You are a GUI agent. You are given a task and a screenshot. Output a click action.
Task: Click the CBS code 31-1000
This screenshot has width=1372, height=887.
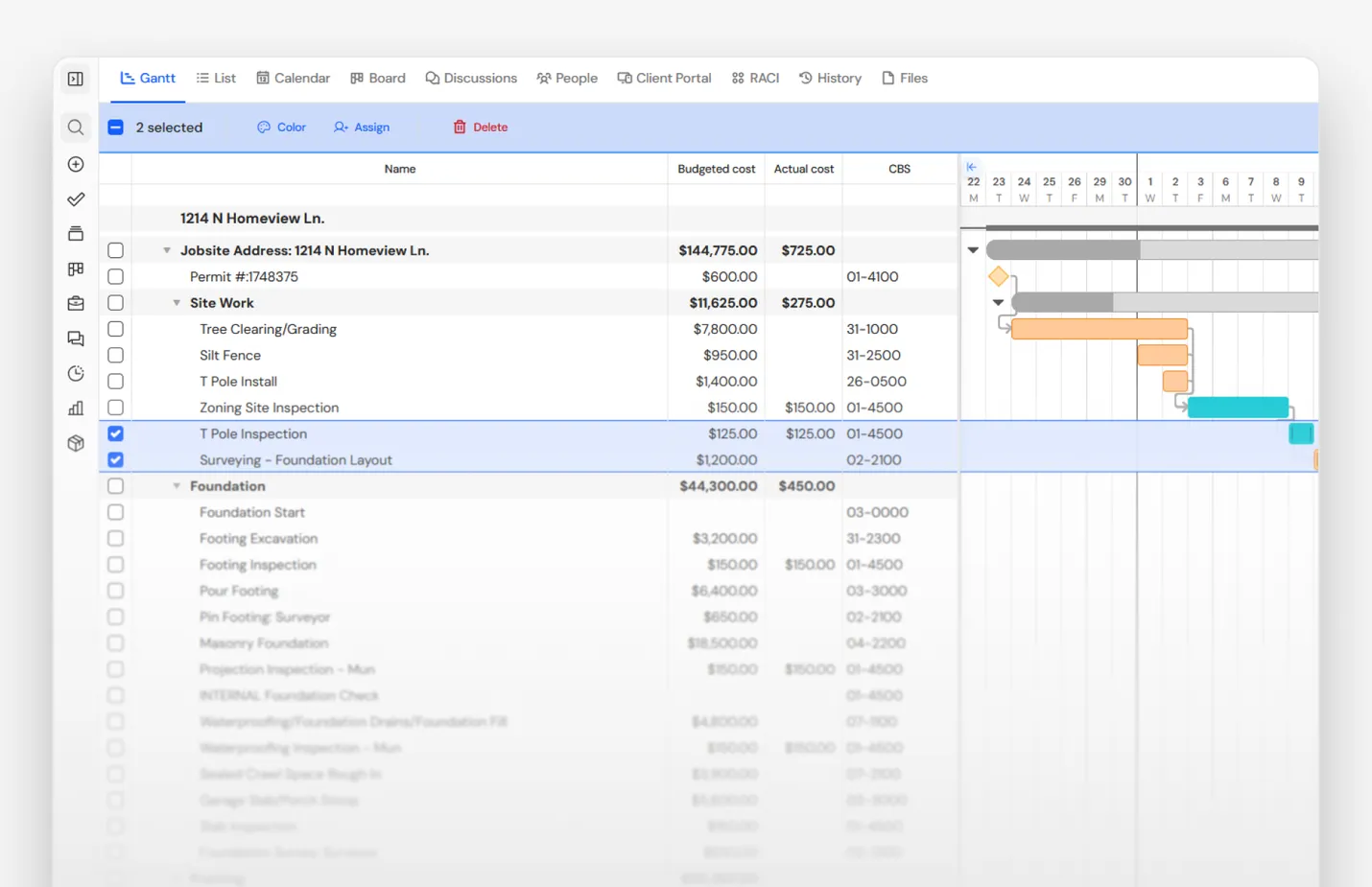point(873,329)
